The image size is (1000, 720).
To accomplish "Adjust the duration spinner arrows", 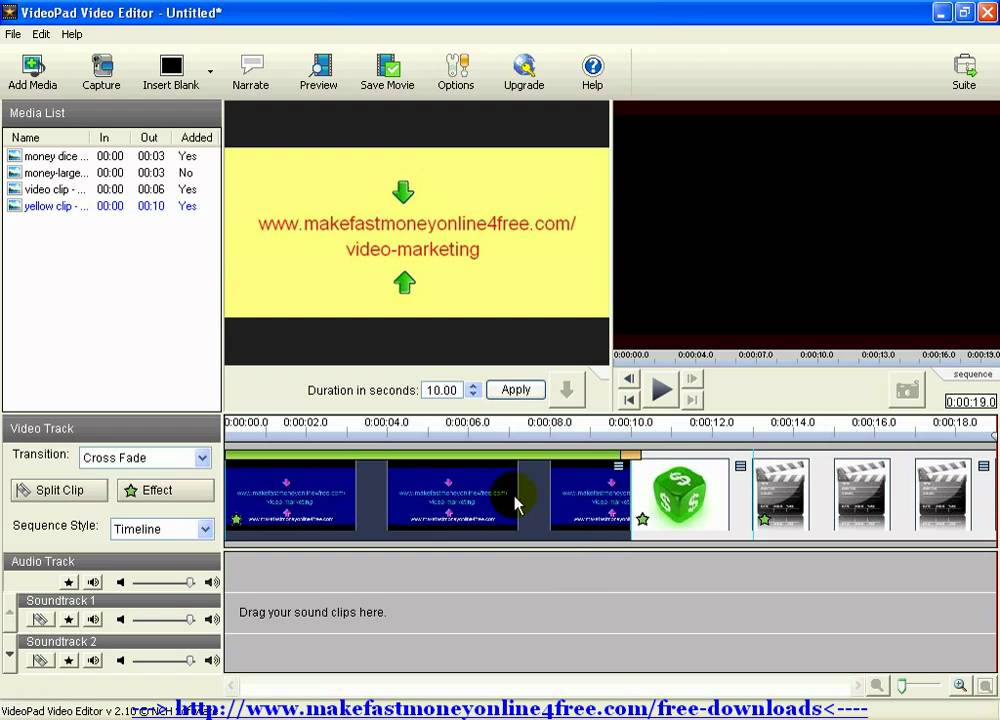I will tap(473, 390).
